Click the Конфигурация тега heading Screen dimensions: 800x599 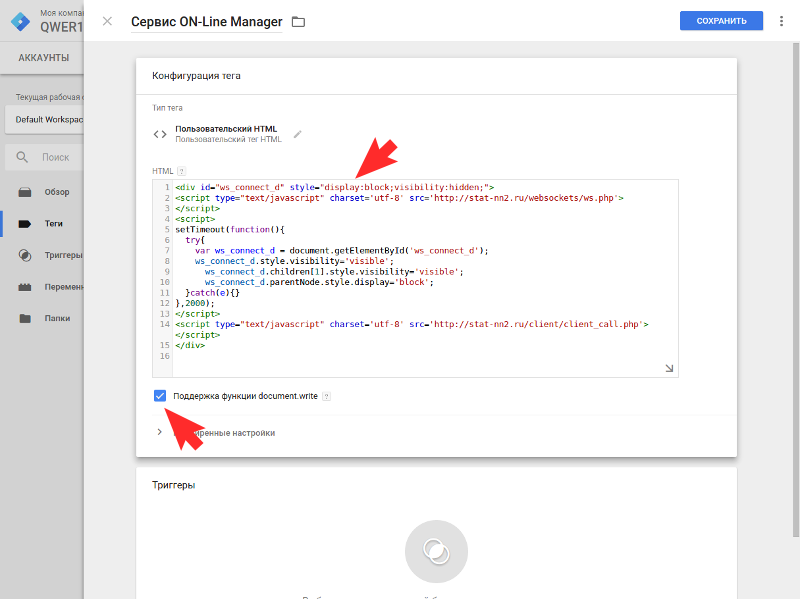196,76
